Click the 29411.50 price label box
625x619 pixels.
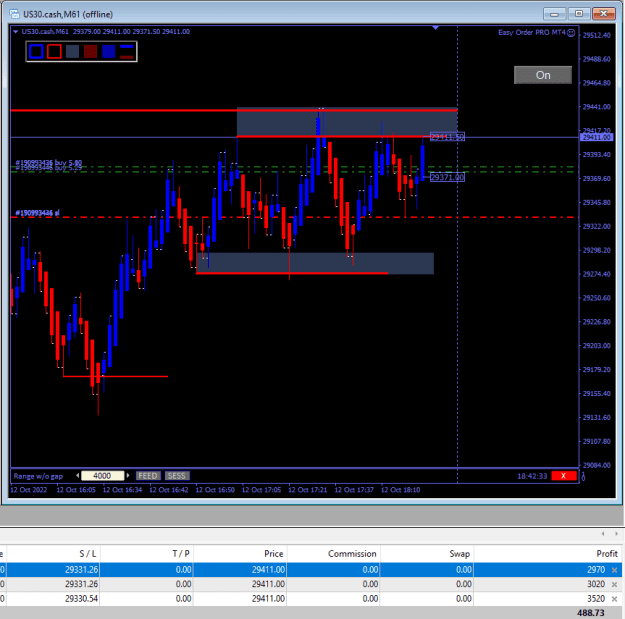(447, 137)
